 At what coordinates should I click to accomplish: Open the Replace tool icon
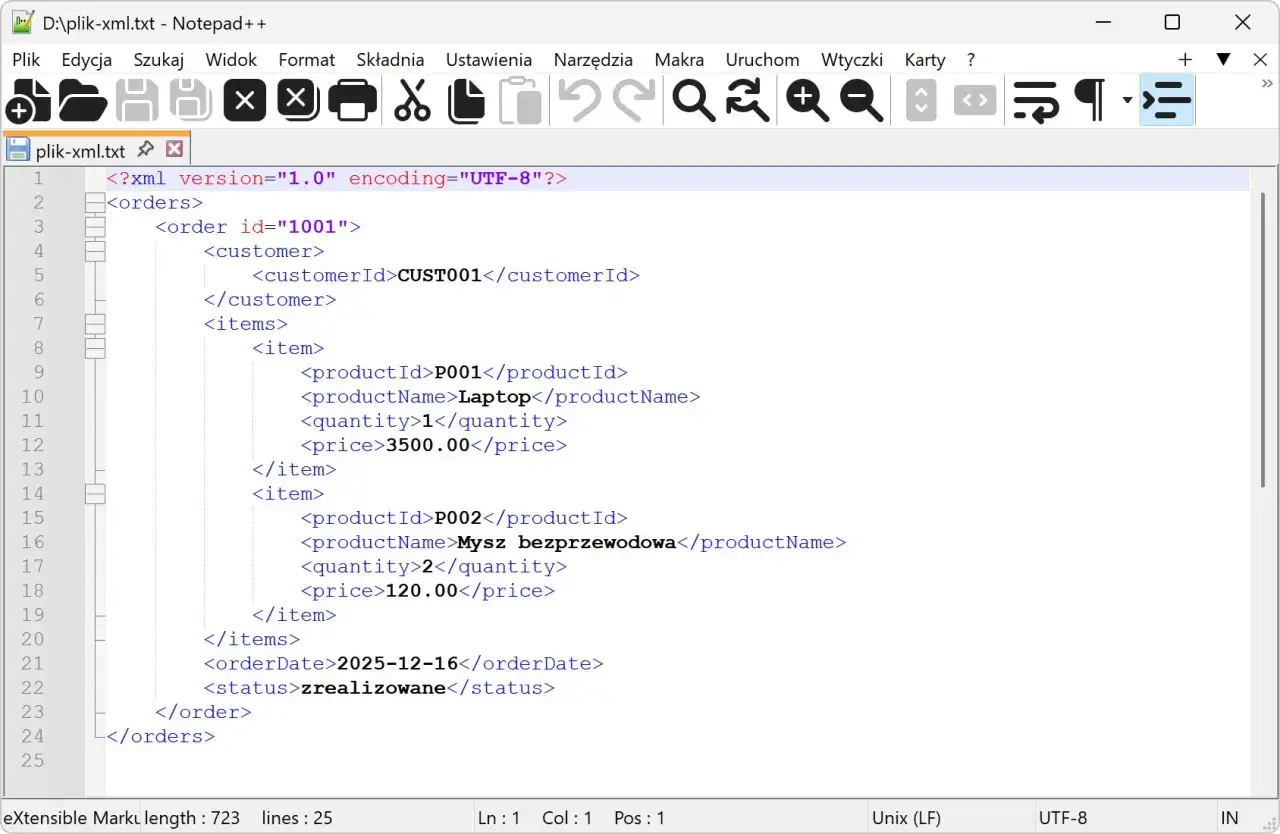747,101
